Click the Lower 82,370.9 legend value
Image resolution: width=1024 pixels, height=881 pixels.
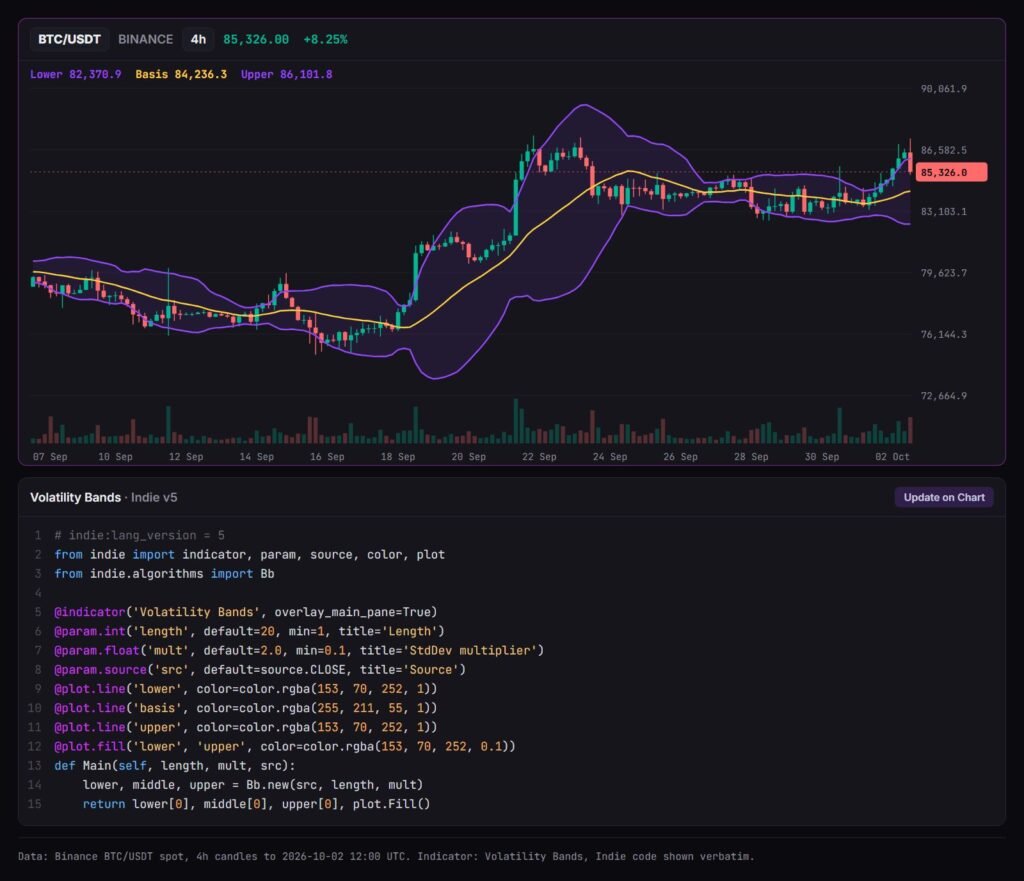(x=76, y=74)
